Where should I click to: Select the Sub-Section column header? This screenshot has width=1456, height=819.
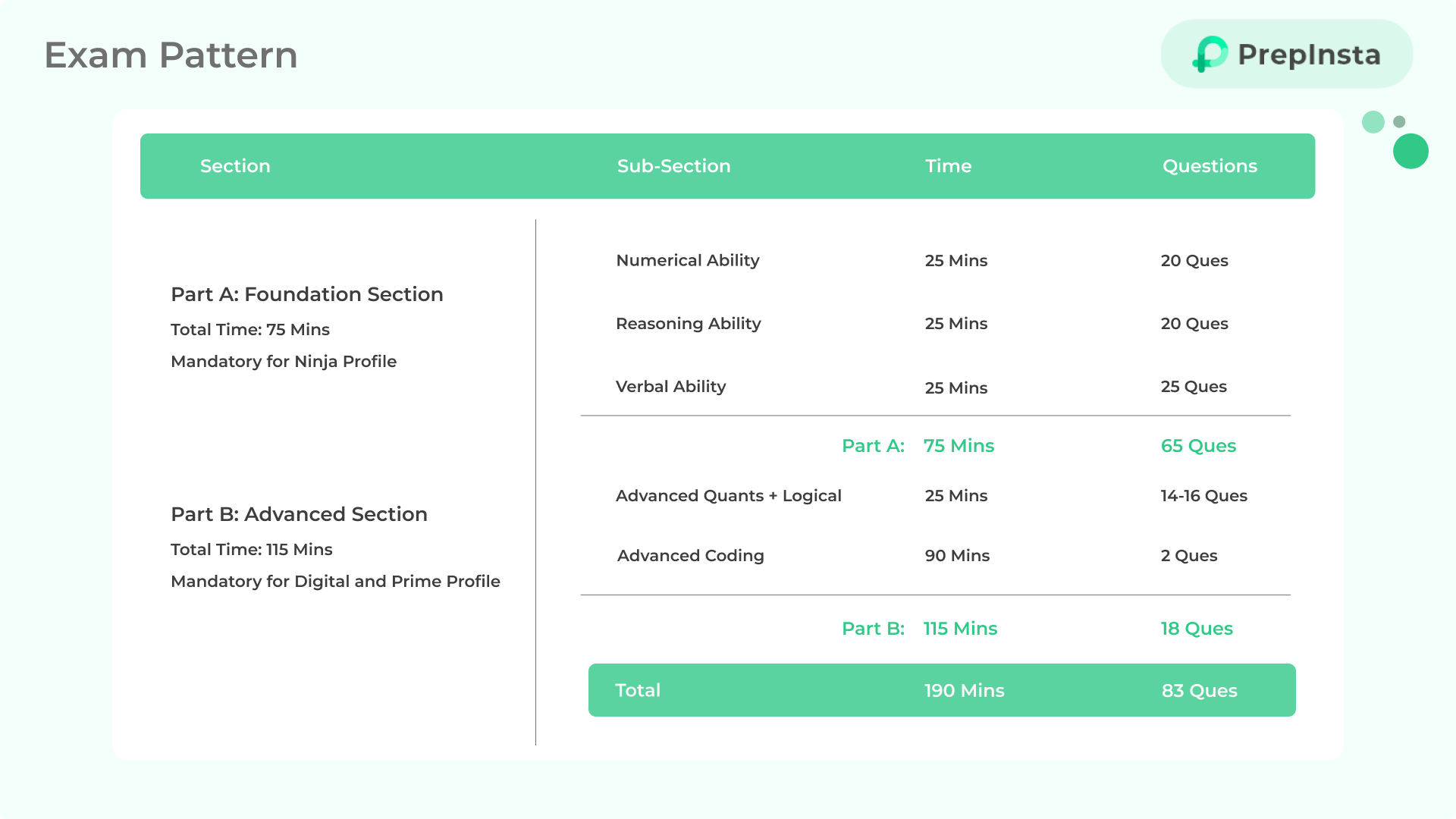[x=673, y=166]
